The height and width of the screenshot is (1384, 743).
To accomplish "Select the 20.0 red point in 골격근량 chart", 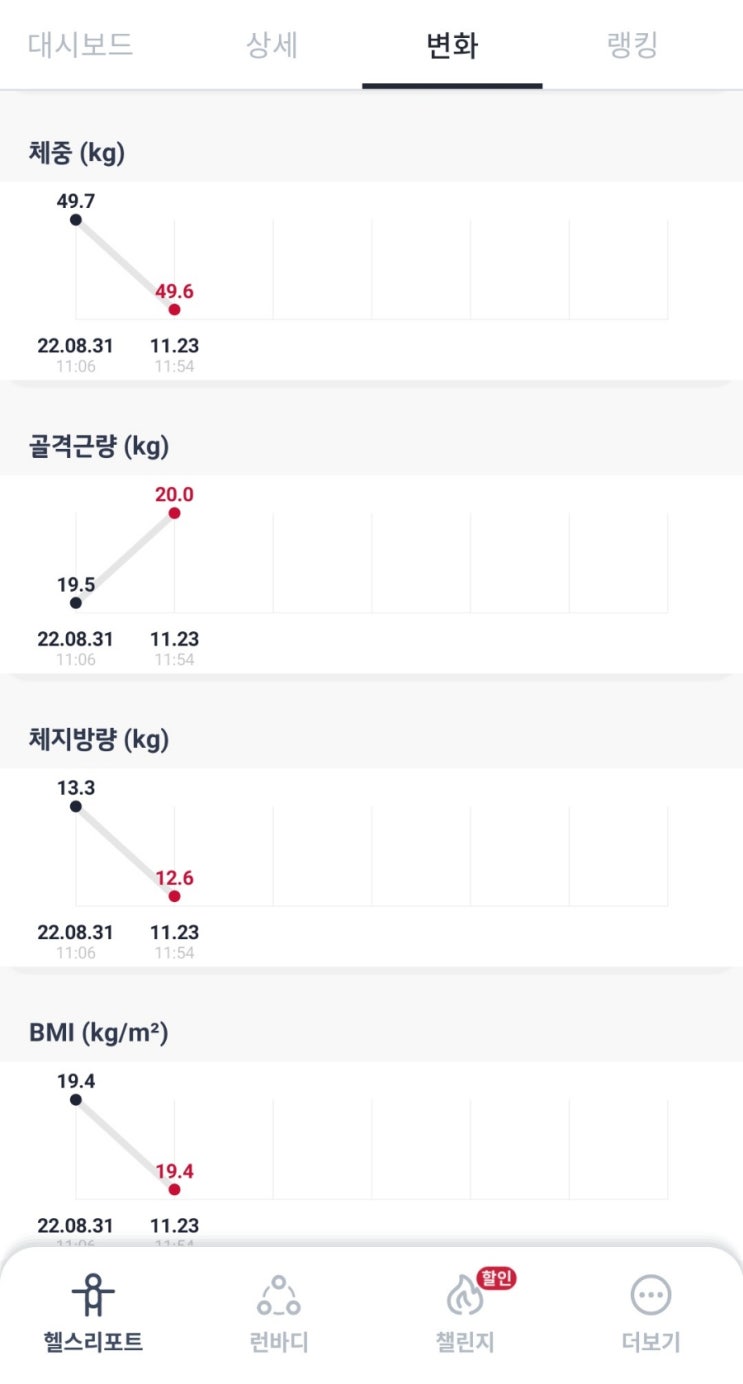I will click(x=174, y=513).
